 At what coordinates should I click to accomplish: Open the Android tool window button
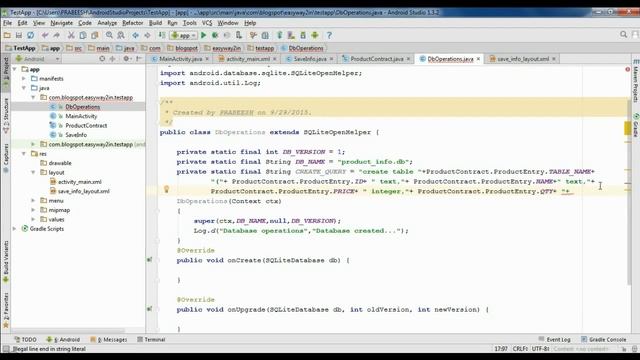[63, 340]
